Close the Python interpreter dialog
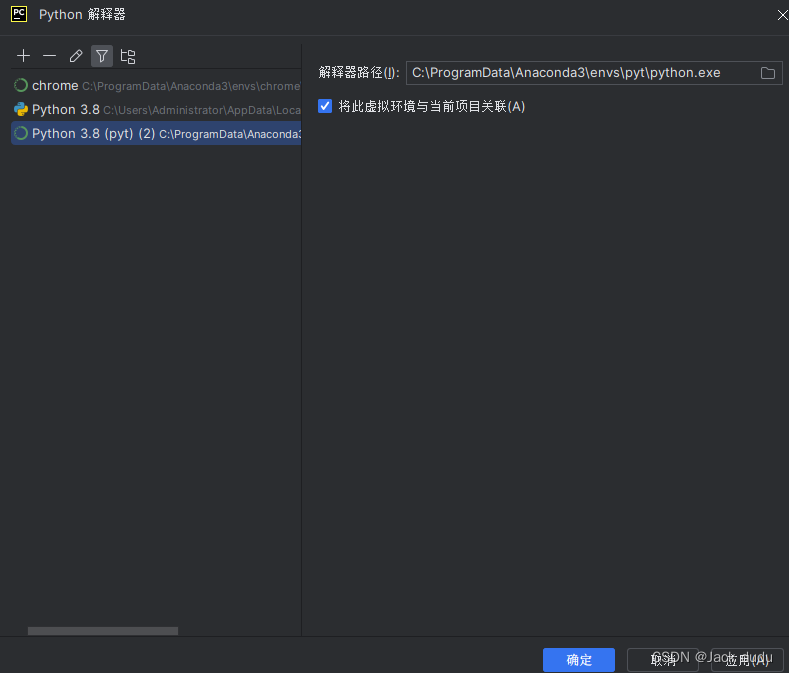 (782, 15)
